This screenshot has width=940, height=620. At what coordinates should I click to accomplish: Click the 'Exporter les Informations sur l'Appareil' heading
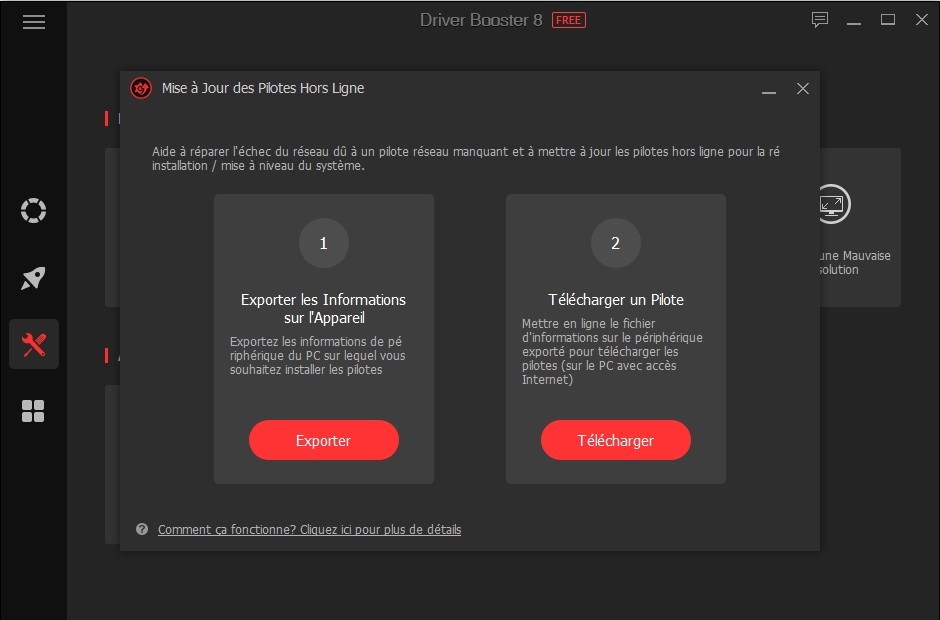[324, 309]
